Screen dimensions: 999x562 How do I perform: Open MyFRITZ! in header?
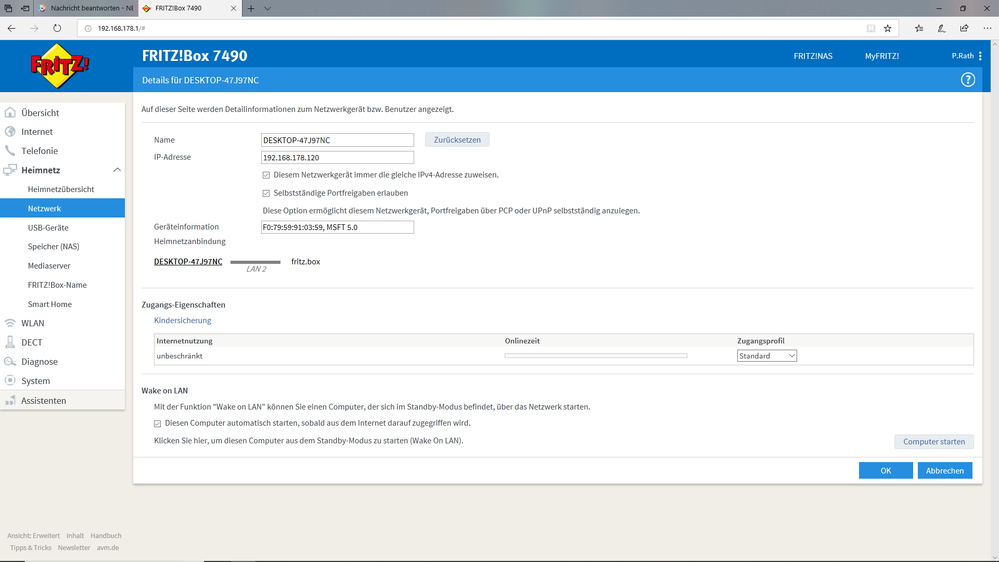coord(882,56)
